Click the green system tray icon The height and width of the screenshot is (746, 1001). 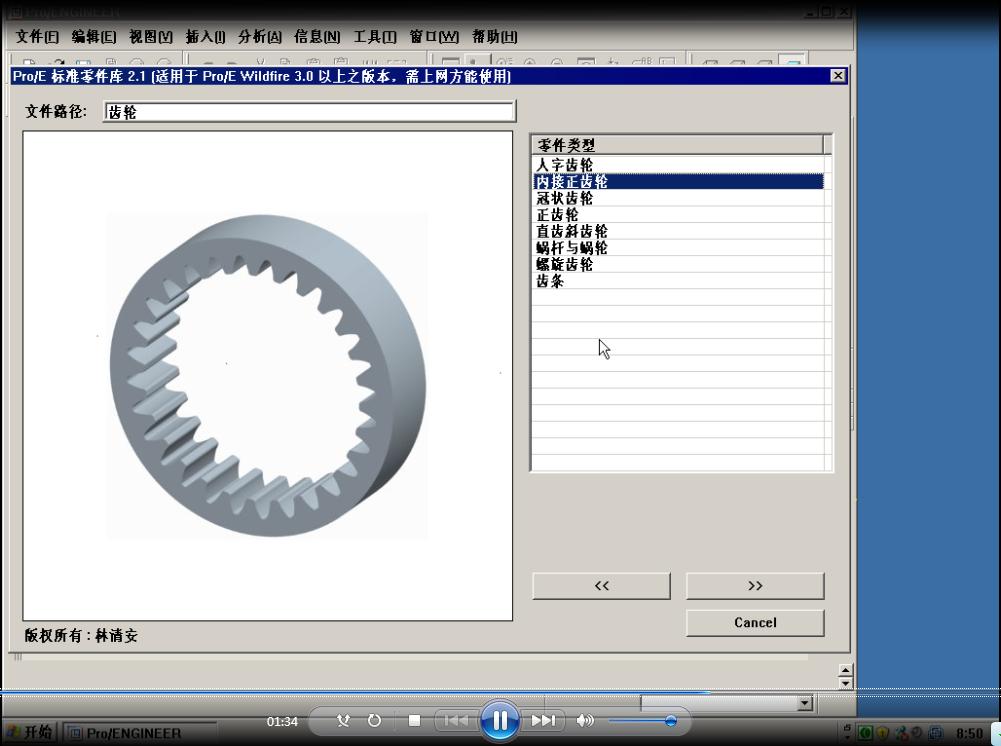pyautogui.click(x=866, y=733)
